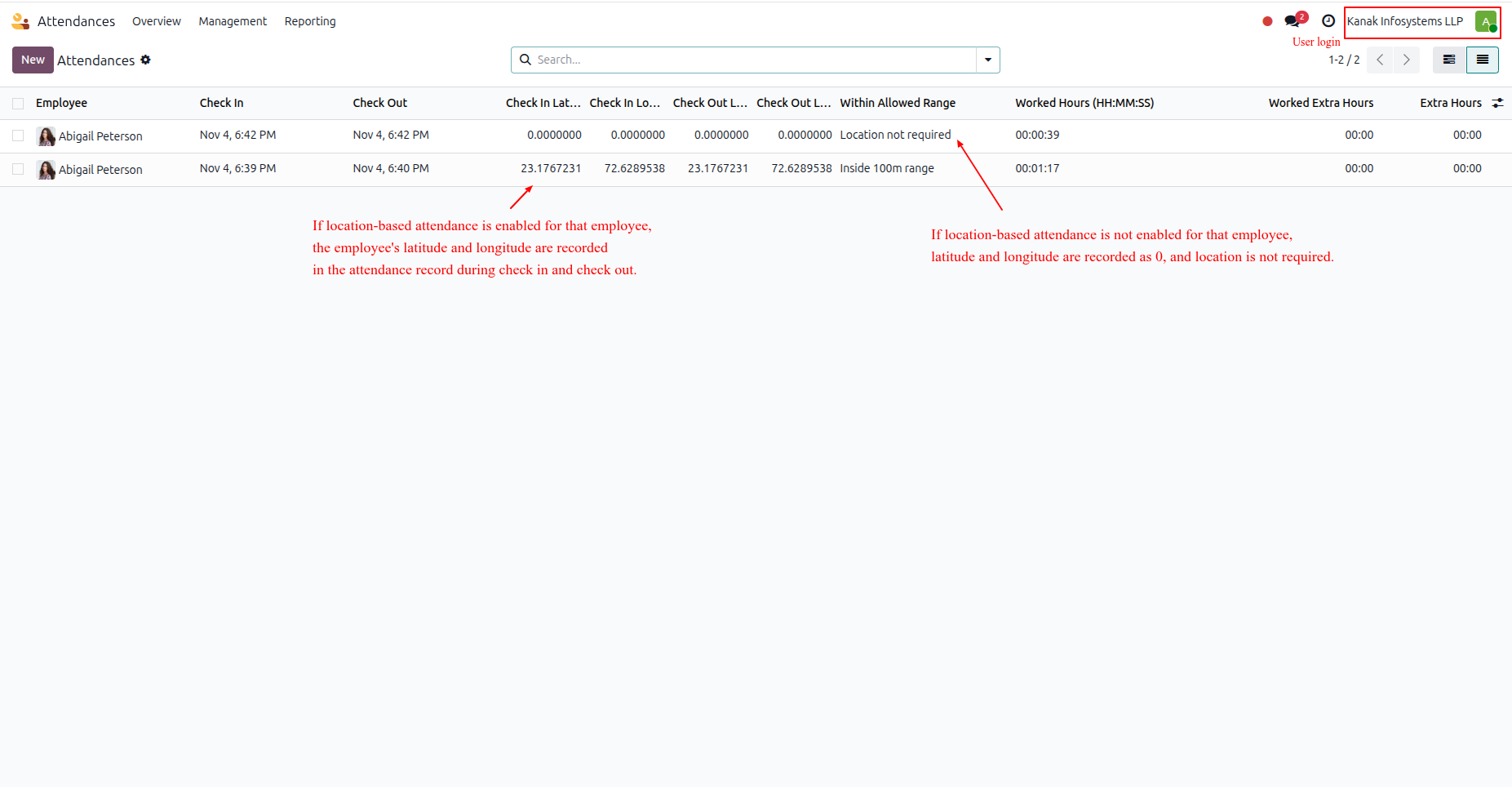The width and height of the screenshot is (1512, 787).
Task: Sort by Employee column header
Action: click(61, 103)
